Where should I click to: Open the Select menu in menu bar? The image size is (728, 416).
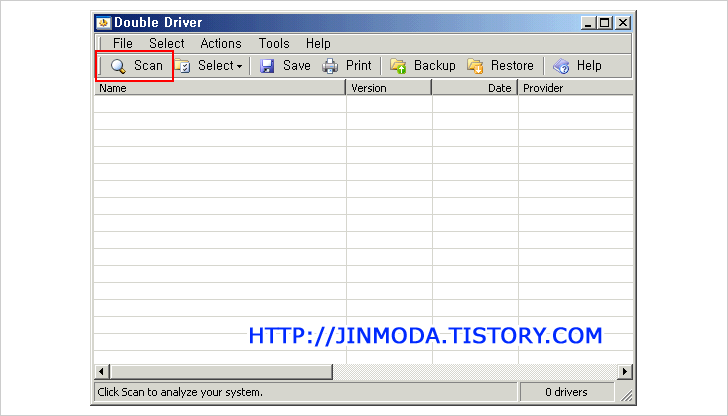point(167,43)
